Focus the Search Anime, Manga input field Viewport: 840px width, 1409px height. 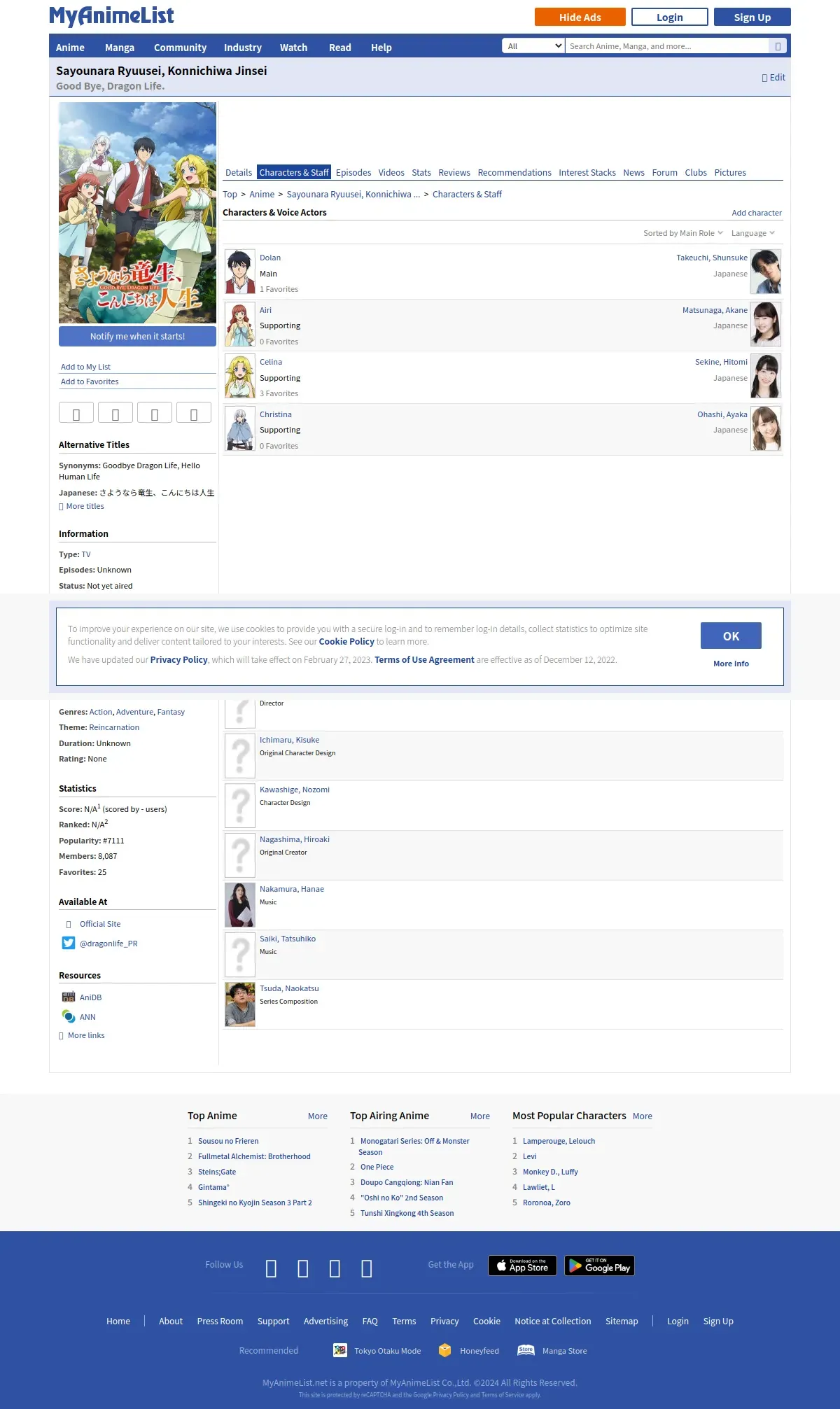667,46
